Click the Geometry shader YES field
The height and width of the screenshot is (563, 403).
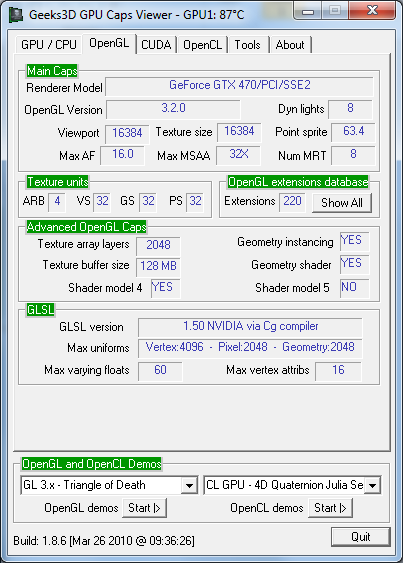[355, 265]
